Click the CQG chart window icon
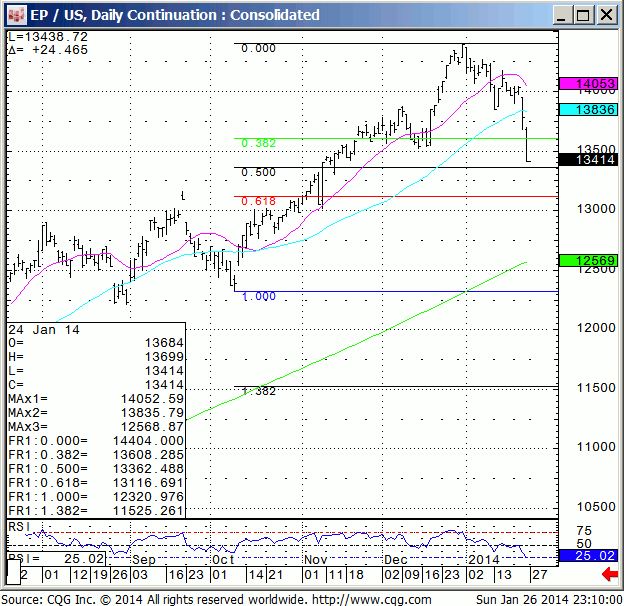The width and height of the screenshot is (624, 606). pos(17,15)
